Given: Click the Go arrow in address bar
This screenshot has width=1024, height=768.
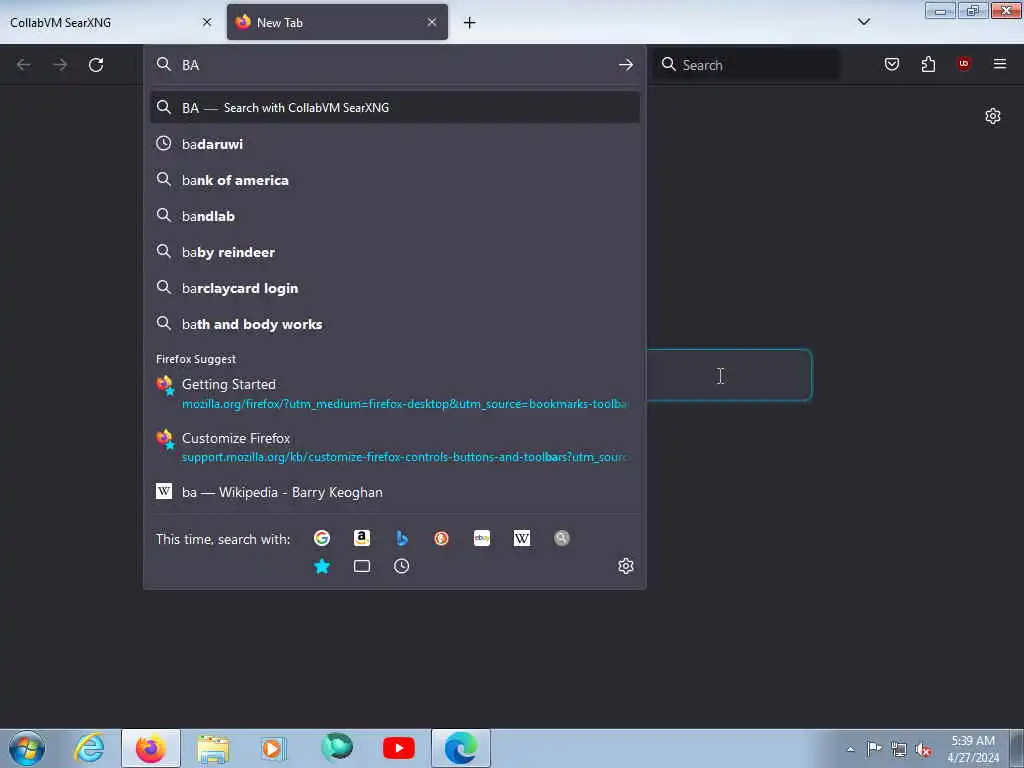Looking at the screenshot, I should [x=626, y=65].
